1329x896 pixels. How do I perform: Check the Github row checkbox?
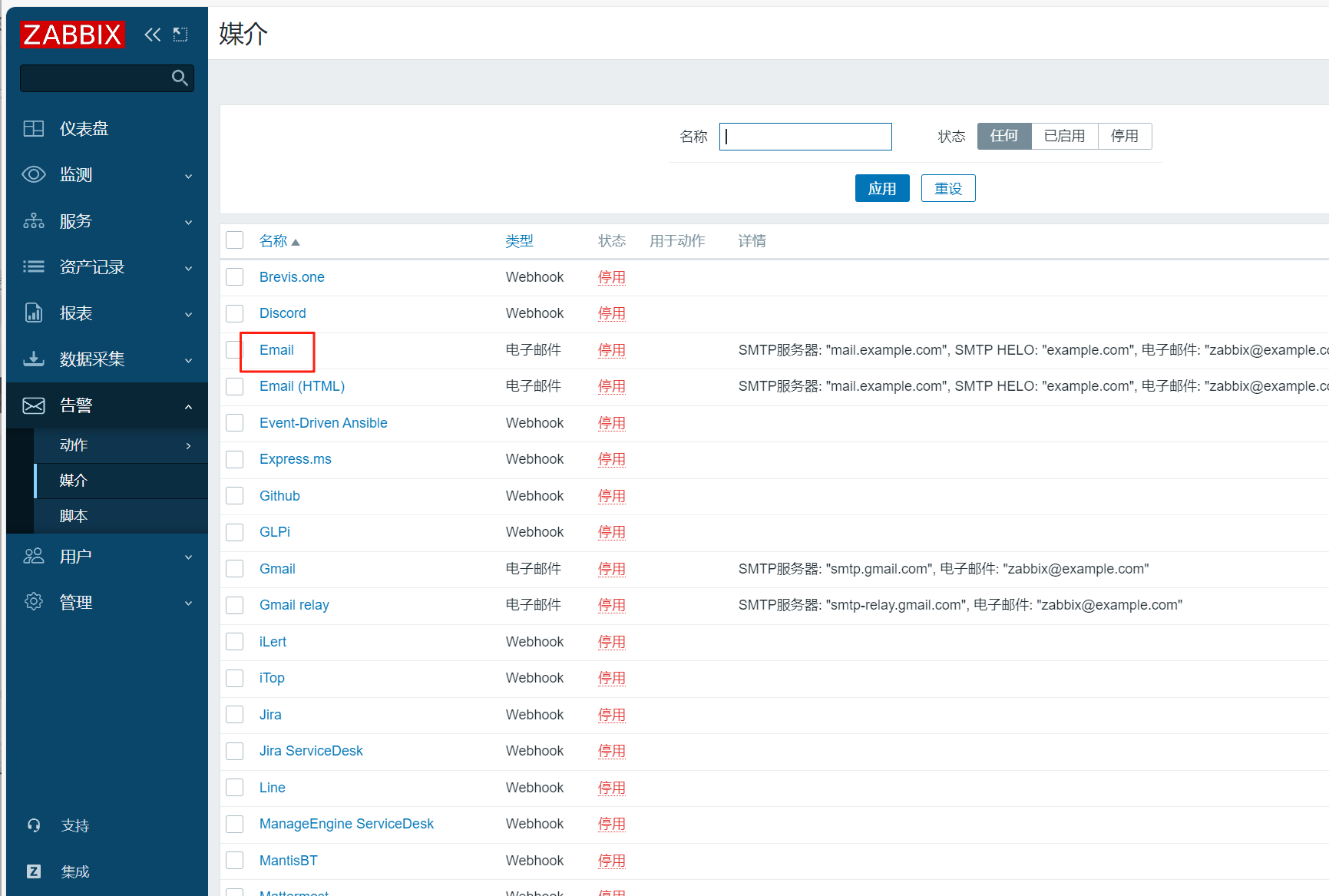coord(235,495)
